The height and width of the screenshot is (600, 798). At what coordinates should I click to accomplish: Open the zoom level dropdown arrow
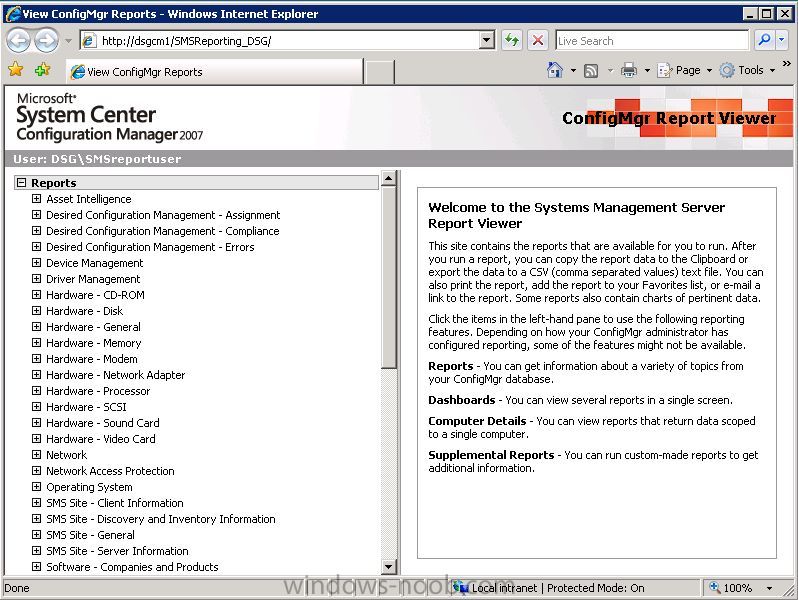(x=769, y=588)
